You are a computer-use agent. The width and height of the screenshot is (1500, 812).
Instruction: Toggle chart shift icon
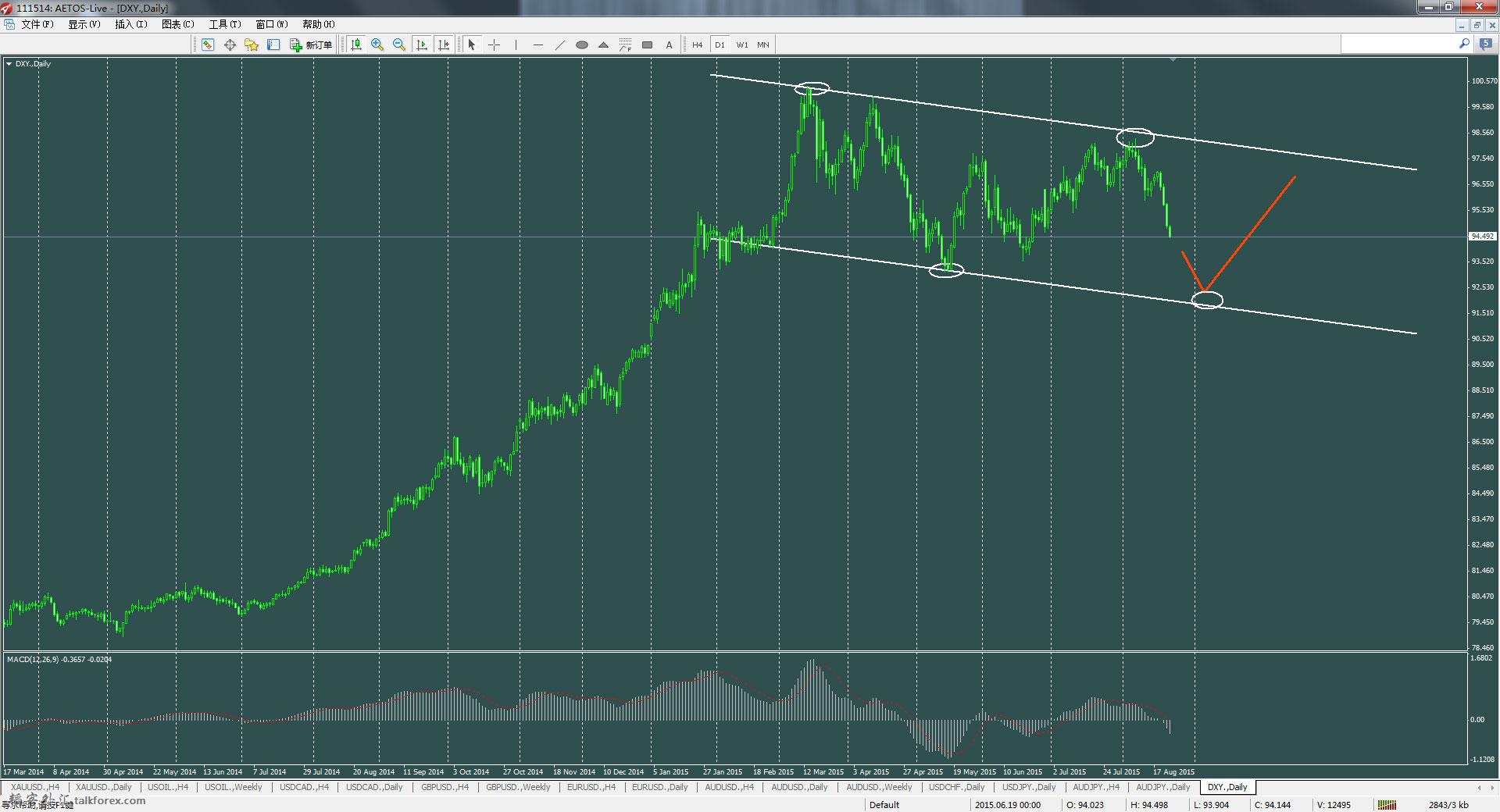coord(444,45)
